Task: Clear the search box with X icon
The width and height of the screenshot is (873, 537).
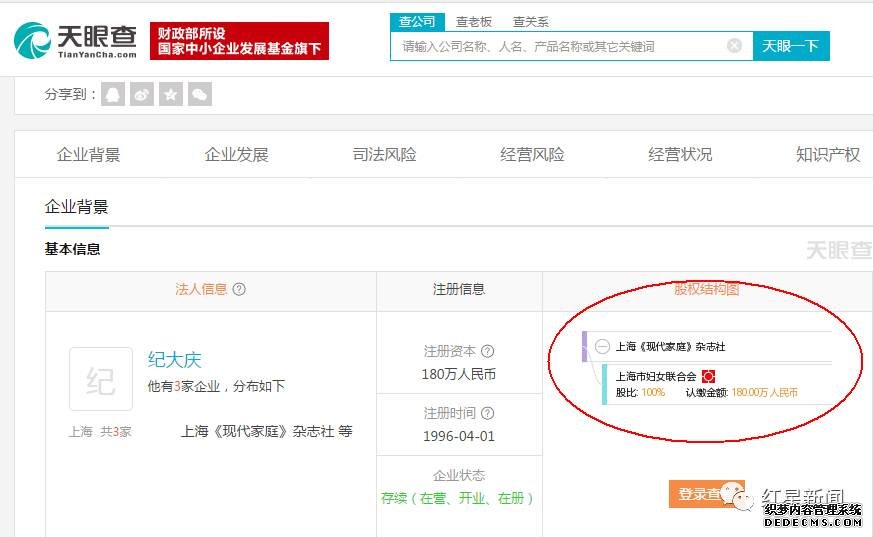Action: (x=734, y=46)
